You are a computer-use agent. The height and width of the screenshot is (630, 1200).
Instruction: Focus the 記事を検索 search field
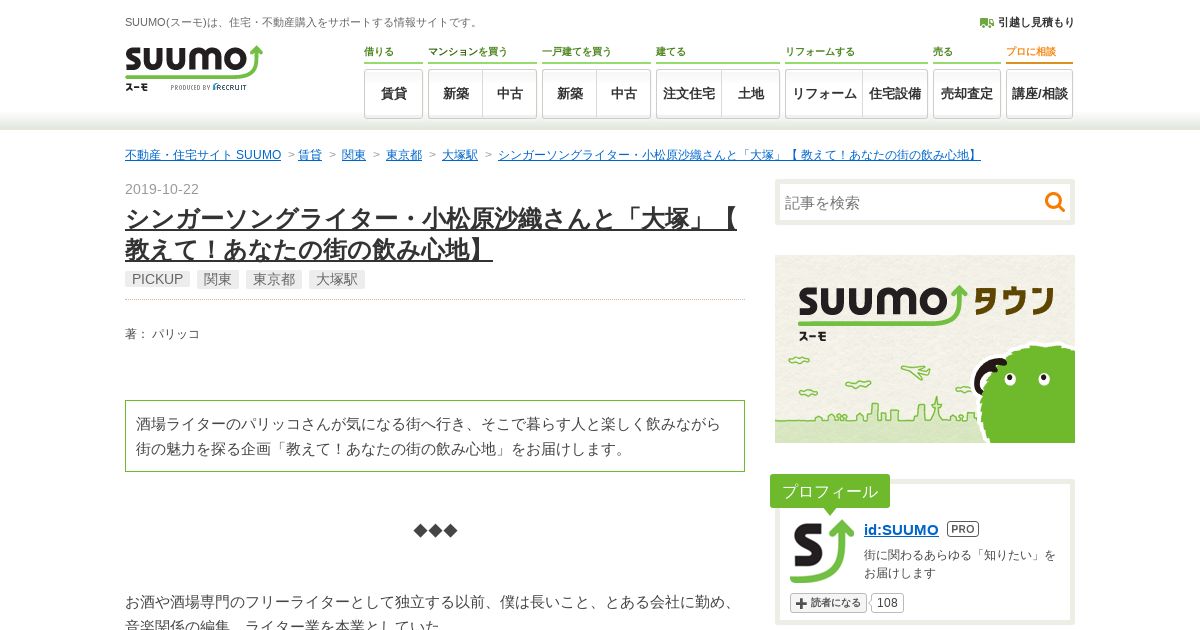point(910,202)
